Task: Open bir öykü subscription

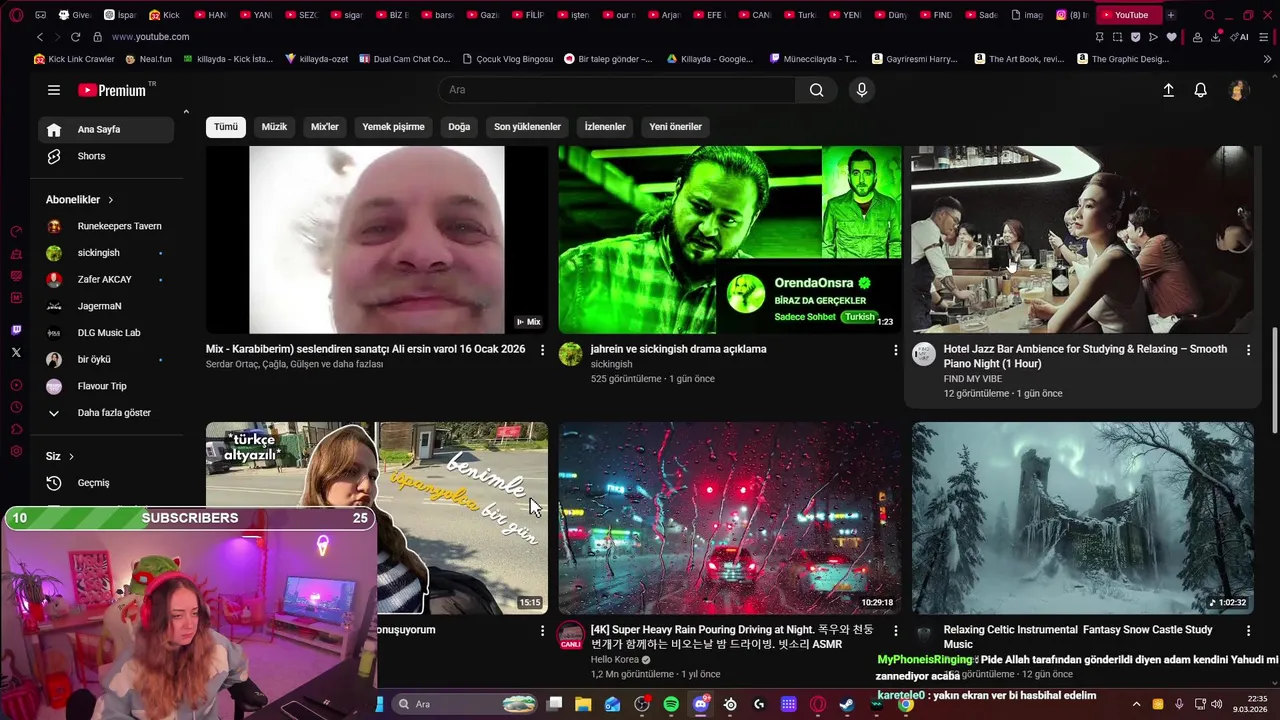Action: pyautogui.click(x=106, y=360)
